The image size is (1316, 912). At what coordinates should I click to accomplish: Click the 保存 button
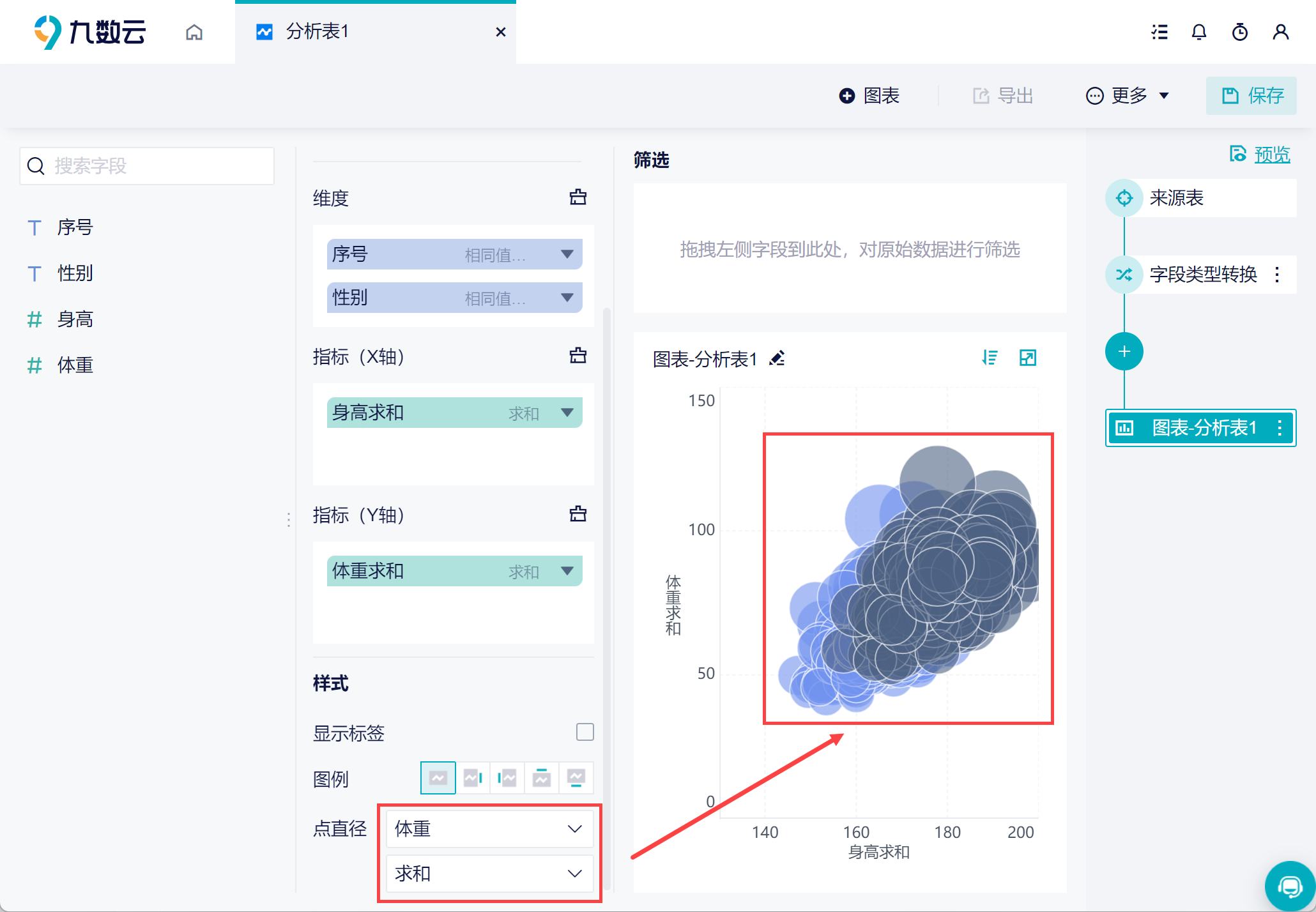coord(1251,96)
